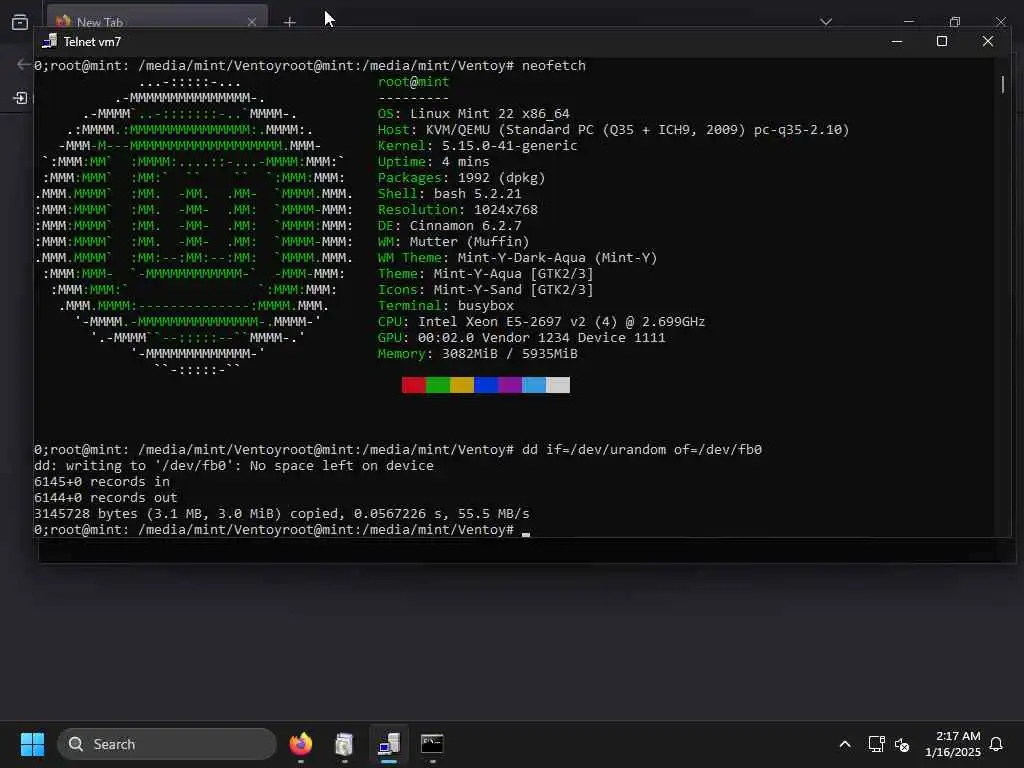Screen dimensions: 1024x768
Task: Close the Telnet vm7 window
Action: point(987,41)
